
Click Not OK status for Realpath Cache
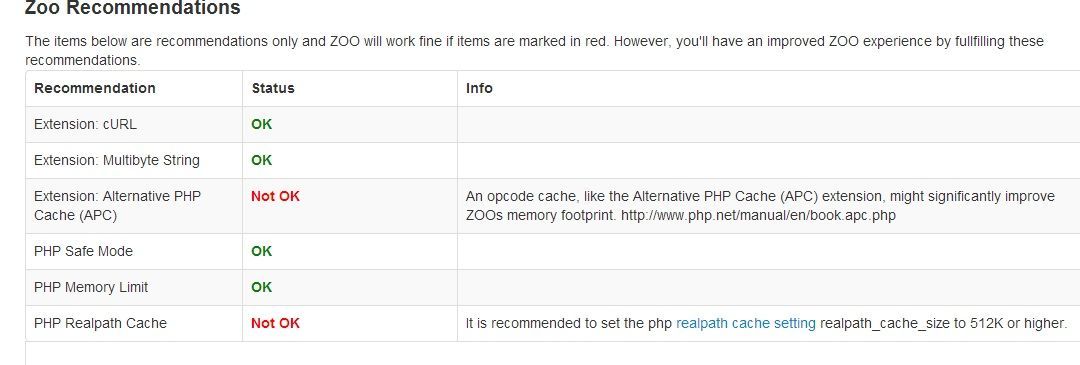tap(276, 323)
